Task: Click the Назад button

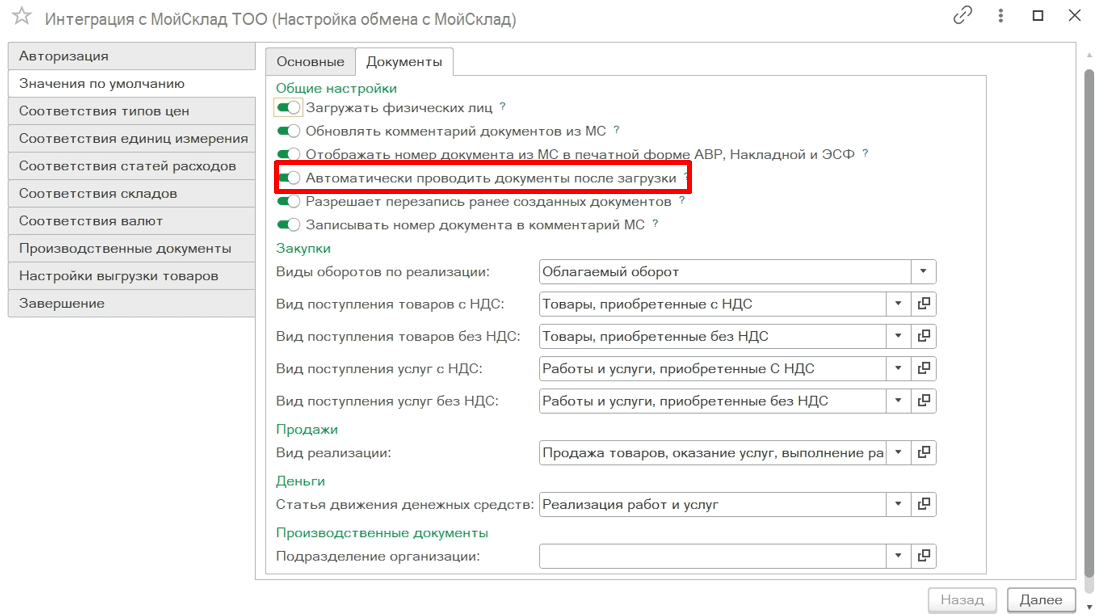Action: [962, 600]
